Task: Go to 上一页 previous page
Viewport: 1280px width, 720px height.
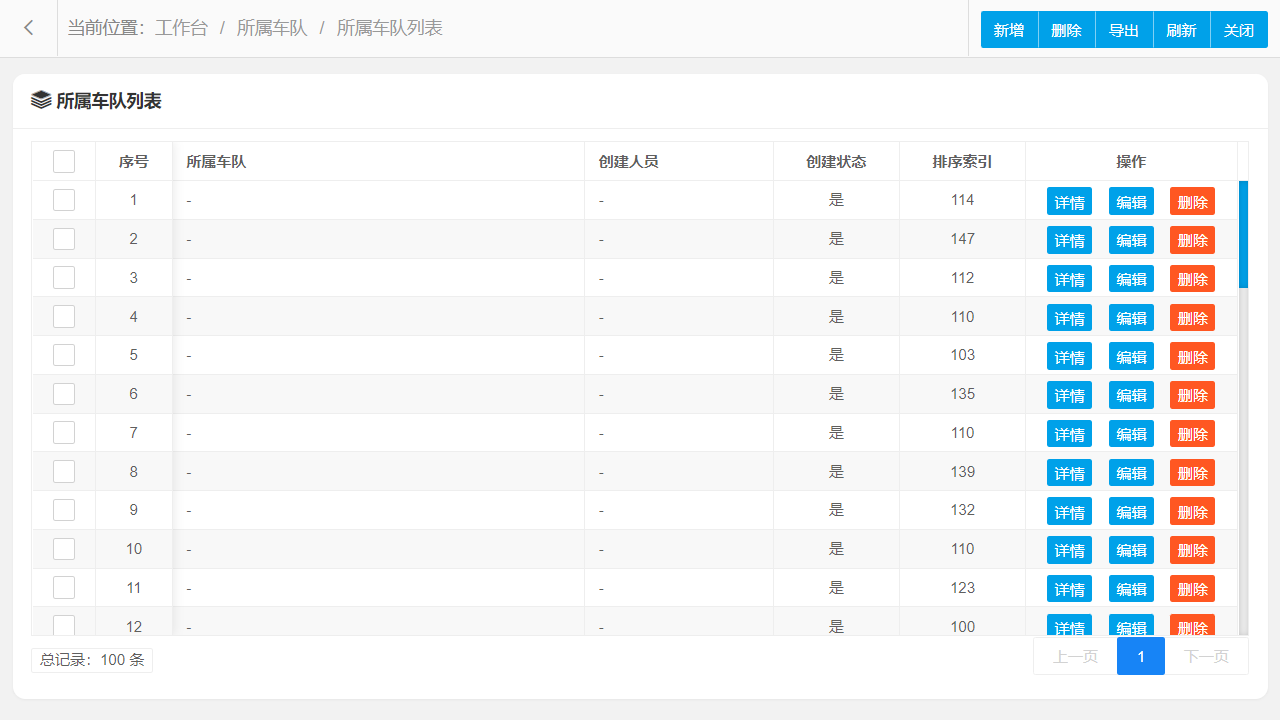Action: (x=1075, y=656)
